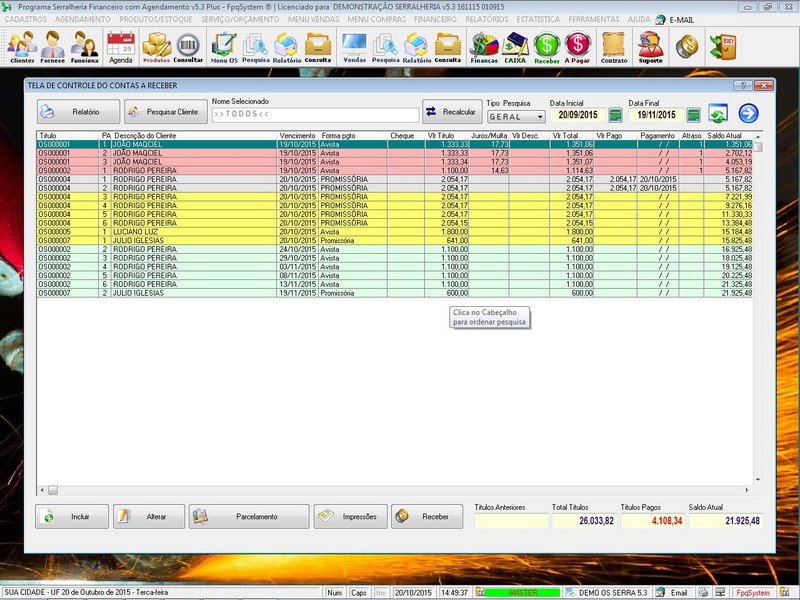Select JULIO IGLESIAS row dated 19/11/2015
Image resolution: width=800 pixels, height=600 pixels.
(x=394, y=293)
